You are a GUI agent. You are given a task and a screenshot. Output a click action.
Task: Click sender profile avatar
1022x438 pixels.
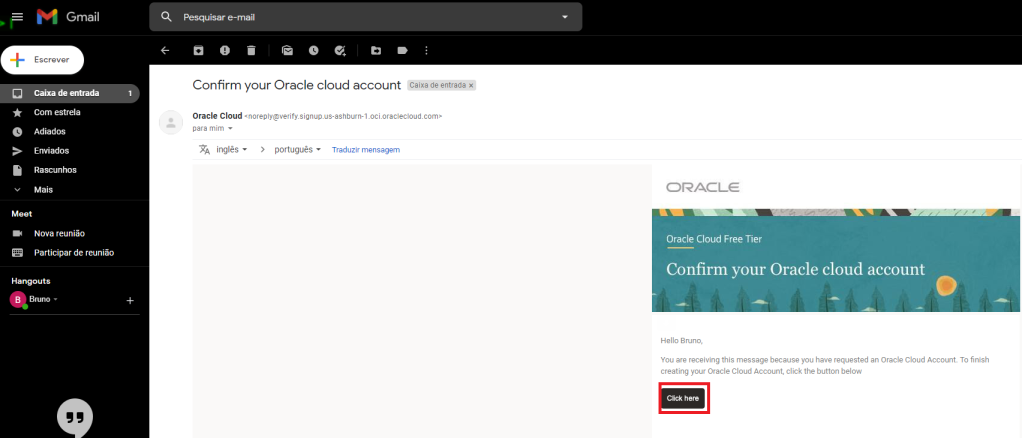[x=171, y=123]
